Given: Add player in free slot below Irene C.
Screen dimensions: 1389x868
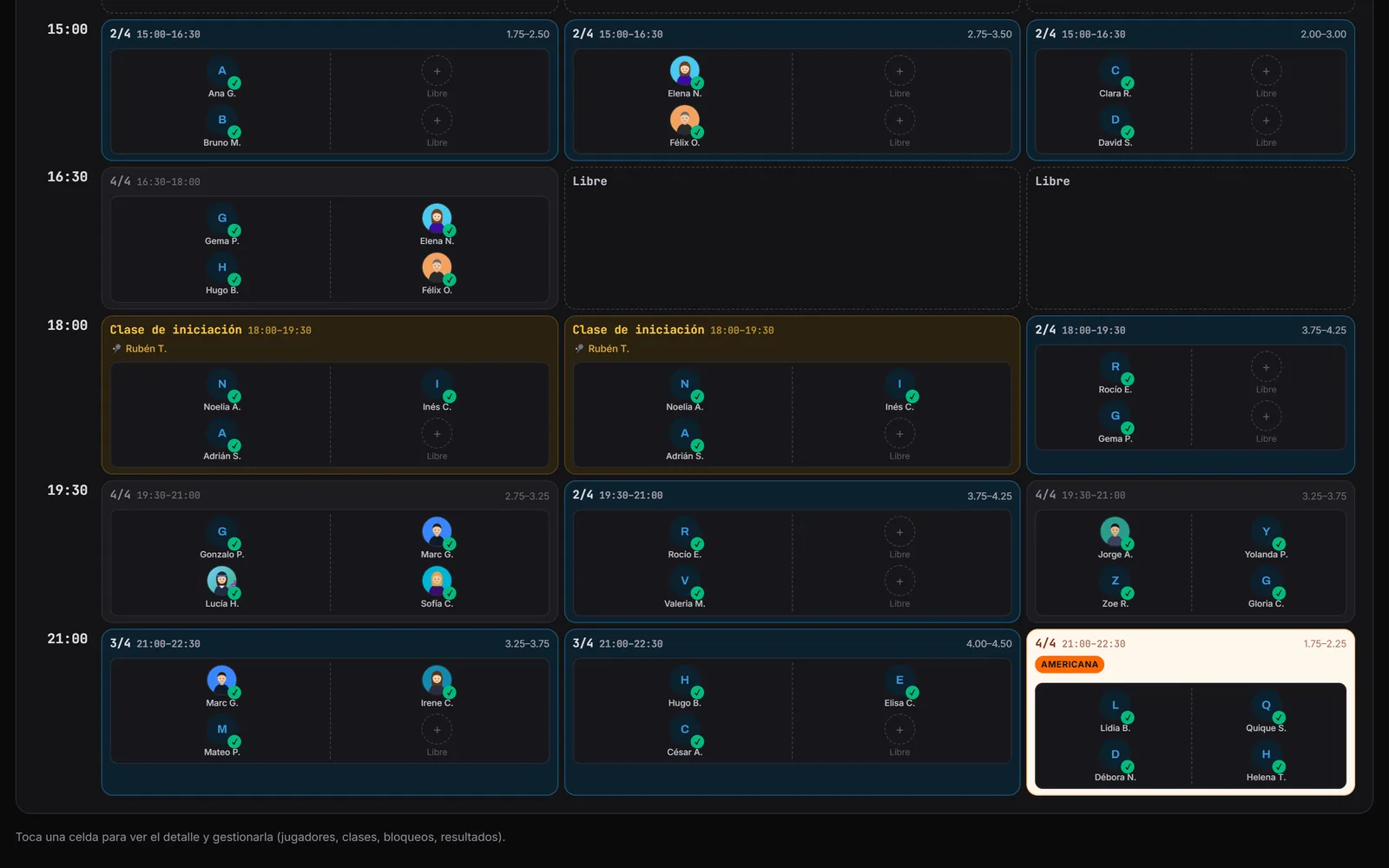Looking at the screenshot, I should [437, 730].
